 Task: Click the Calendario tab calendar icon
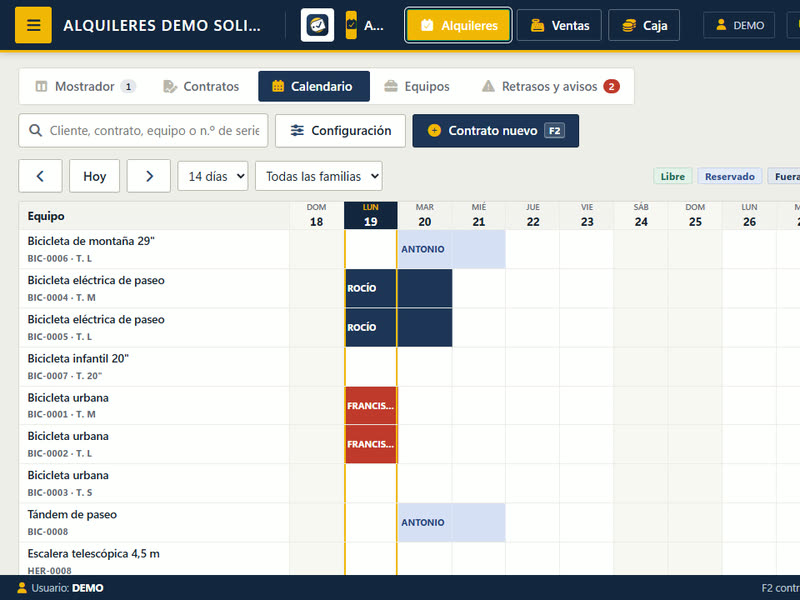[x=278, y=86]
